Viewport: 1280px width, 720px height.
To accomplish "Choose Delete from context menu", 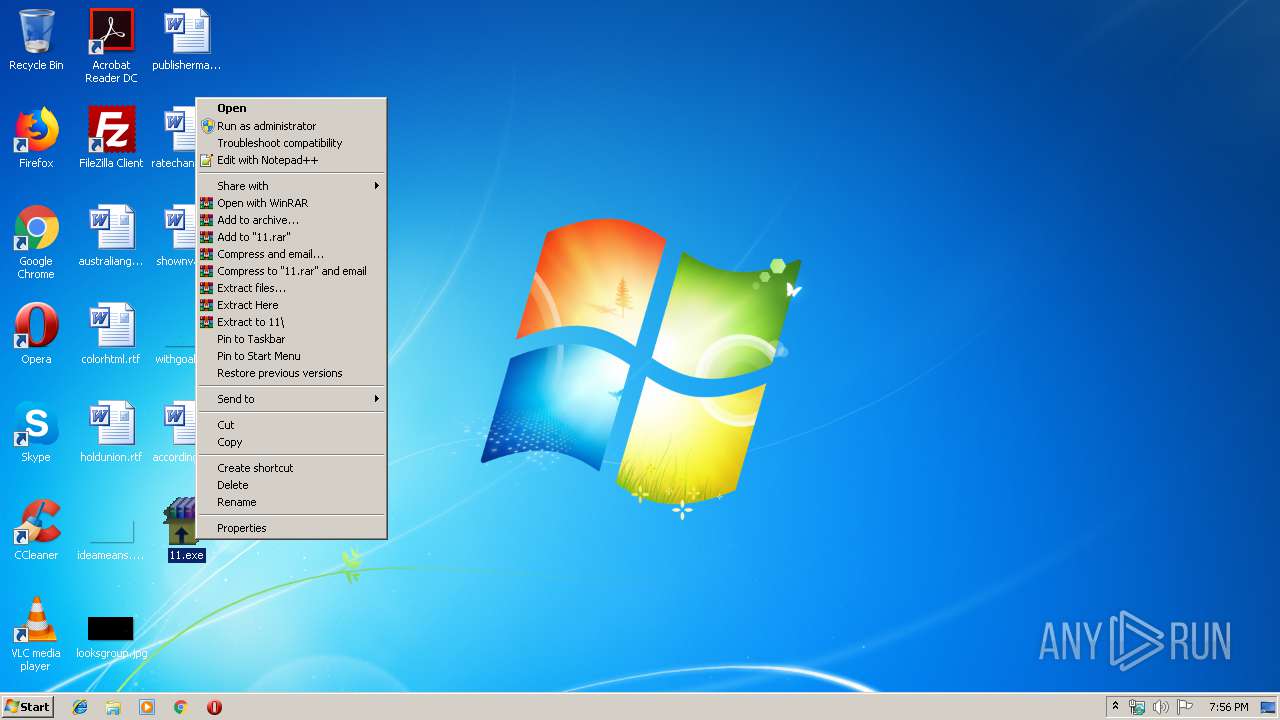I will pos(291,485).
